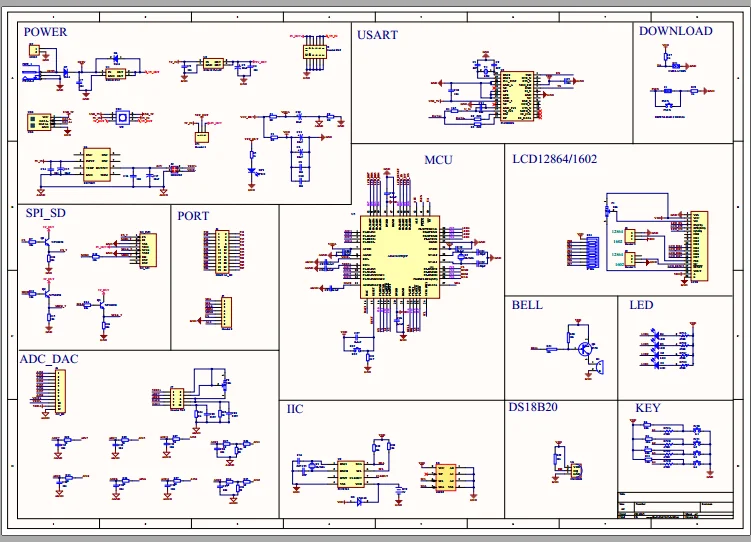Viewport: 751px width, 542px height.
Task: Click the SPI_SD section title
Action: coord(46,213)
